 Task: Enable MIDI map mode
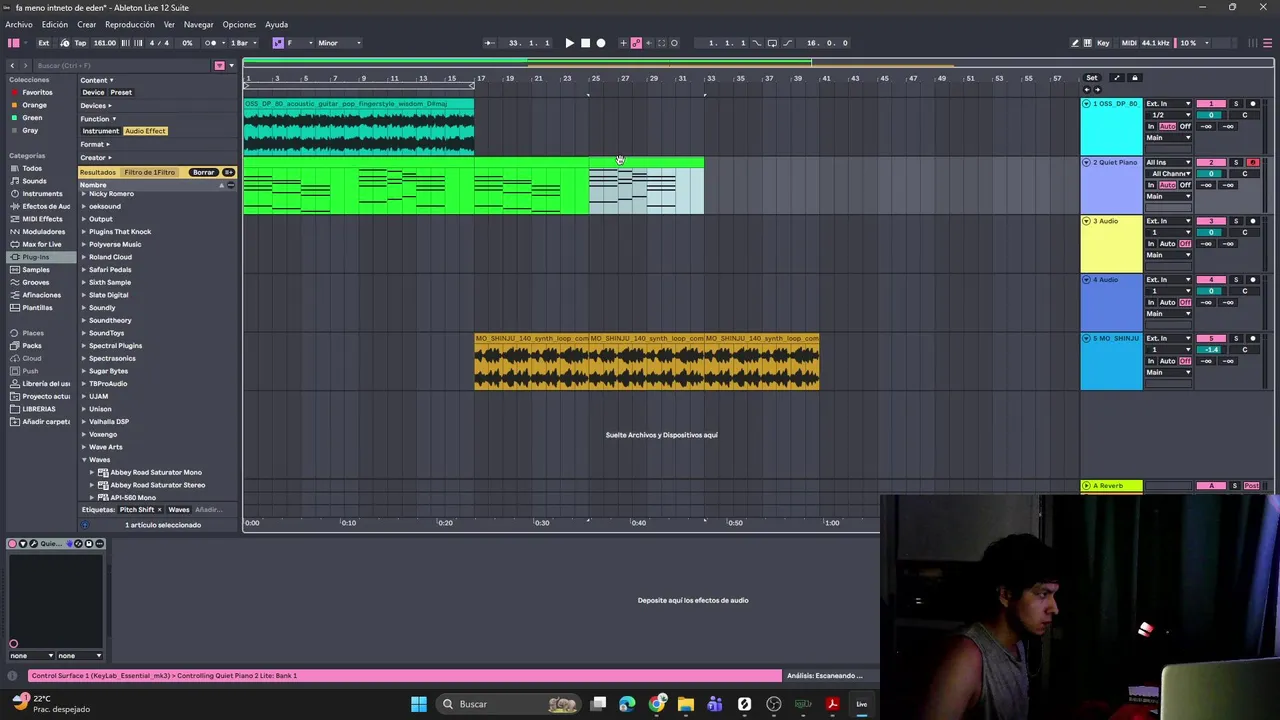point(1129,43)
